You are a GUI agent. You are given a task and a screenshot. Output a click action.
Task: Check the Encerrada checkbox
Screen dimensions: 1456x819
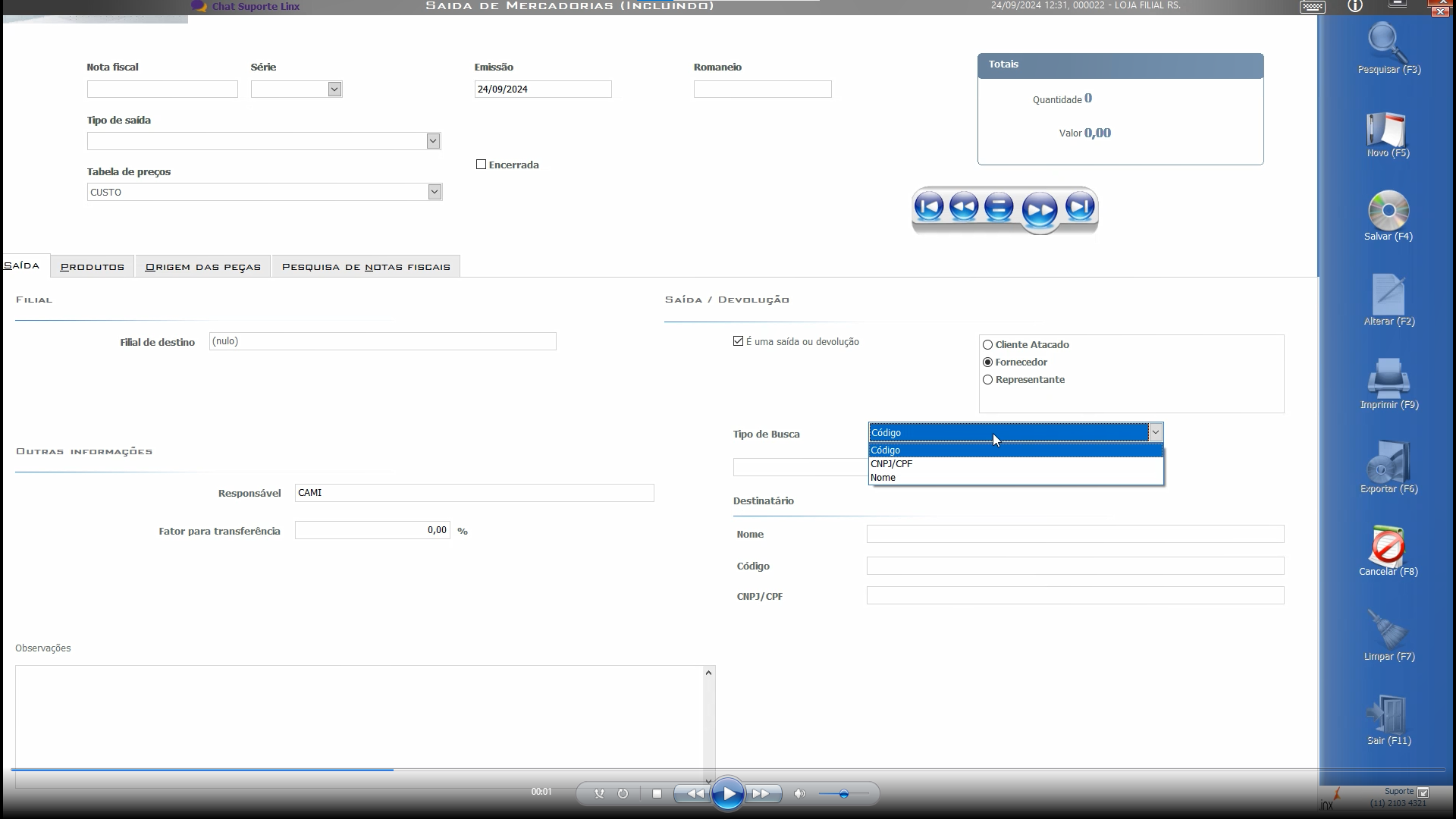481,165
